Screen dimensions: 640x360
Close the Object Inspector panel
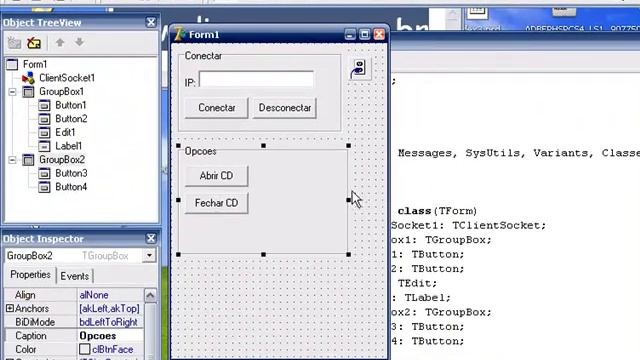tap(151, 238)
